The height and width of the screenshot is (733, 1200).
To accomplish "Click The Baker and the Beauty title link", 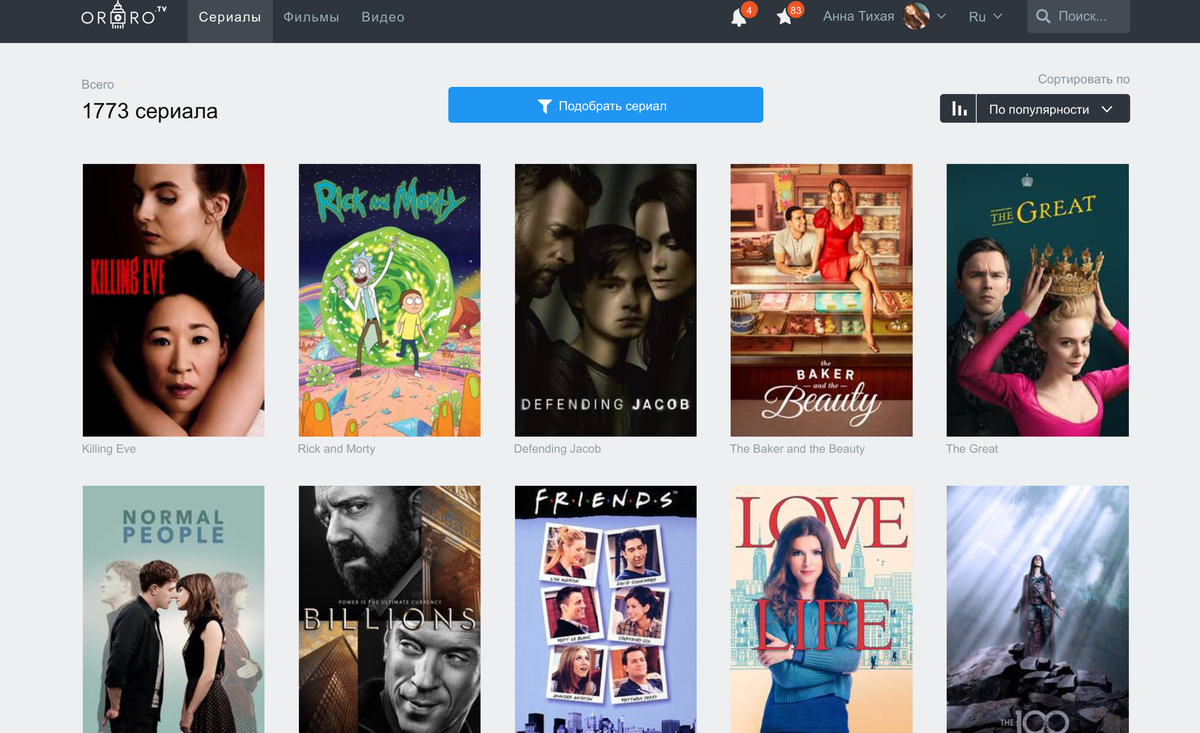I will [x=797, y=449].
